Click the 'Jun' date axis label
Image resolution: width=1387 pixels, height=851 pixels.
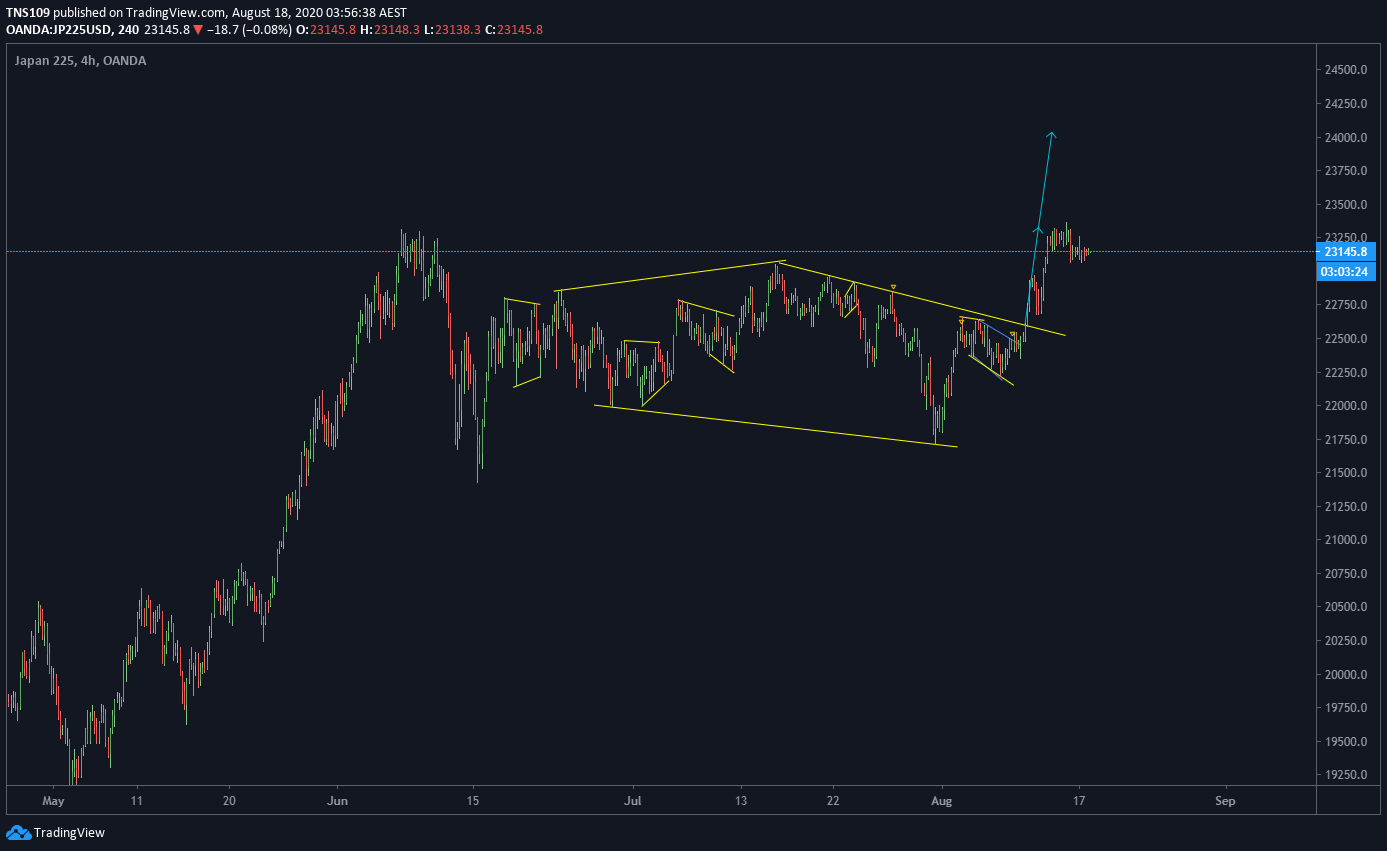338,801
